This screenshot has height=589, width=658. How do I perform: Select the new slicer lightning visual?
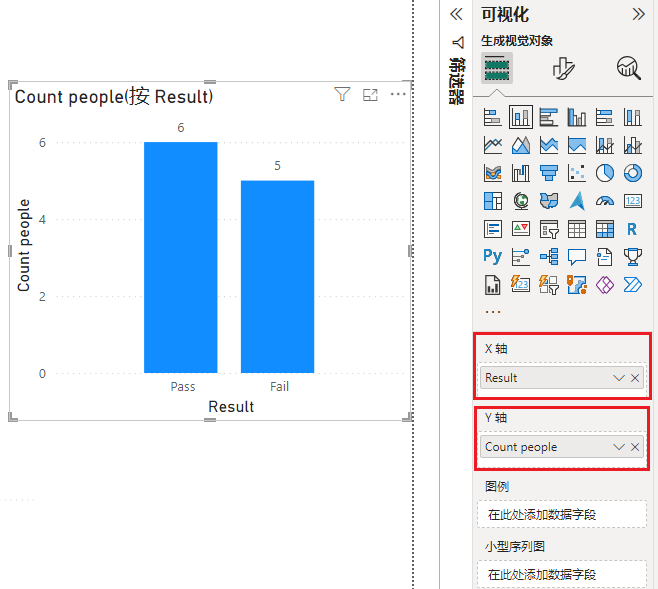pos(549,285)
